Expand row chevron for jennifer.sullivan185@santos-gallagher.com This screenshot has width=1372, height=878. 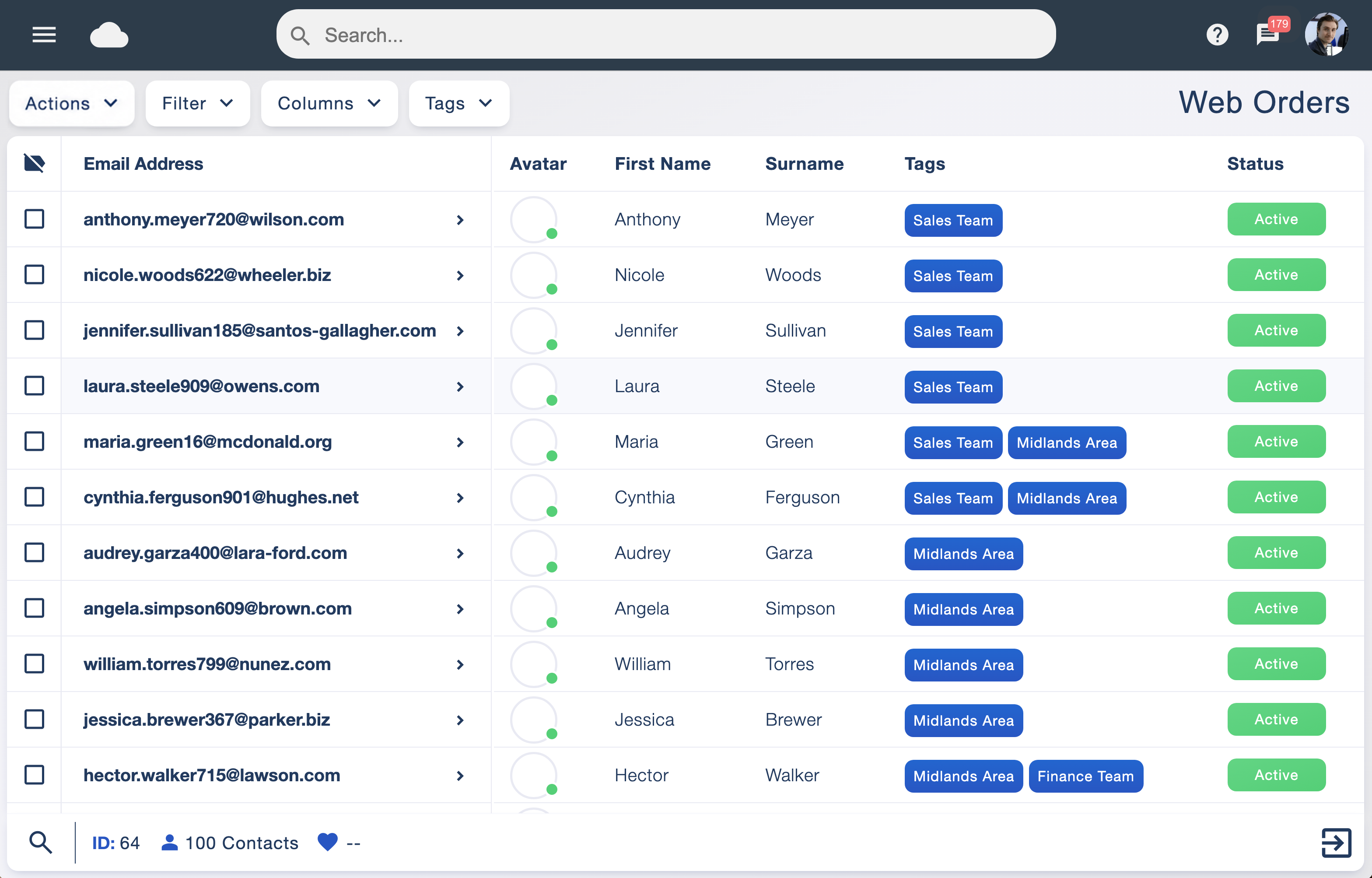460,331
